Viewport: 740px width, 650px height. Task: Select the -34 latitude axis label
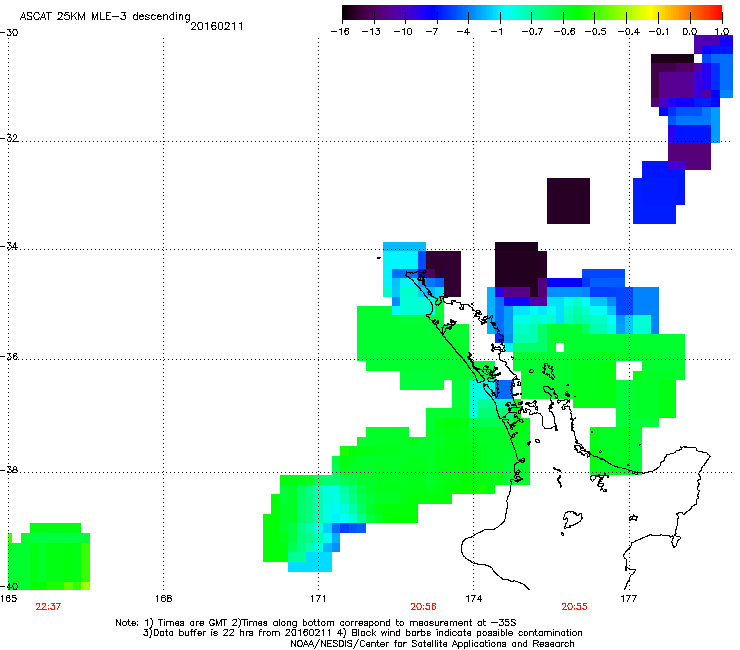(9, 246)
